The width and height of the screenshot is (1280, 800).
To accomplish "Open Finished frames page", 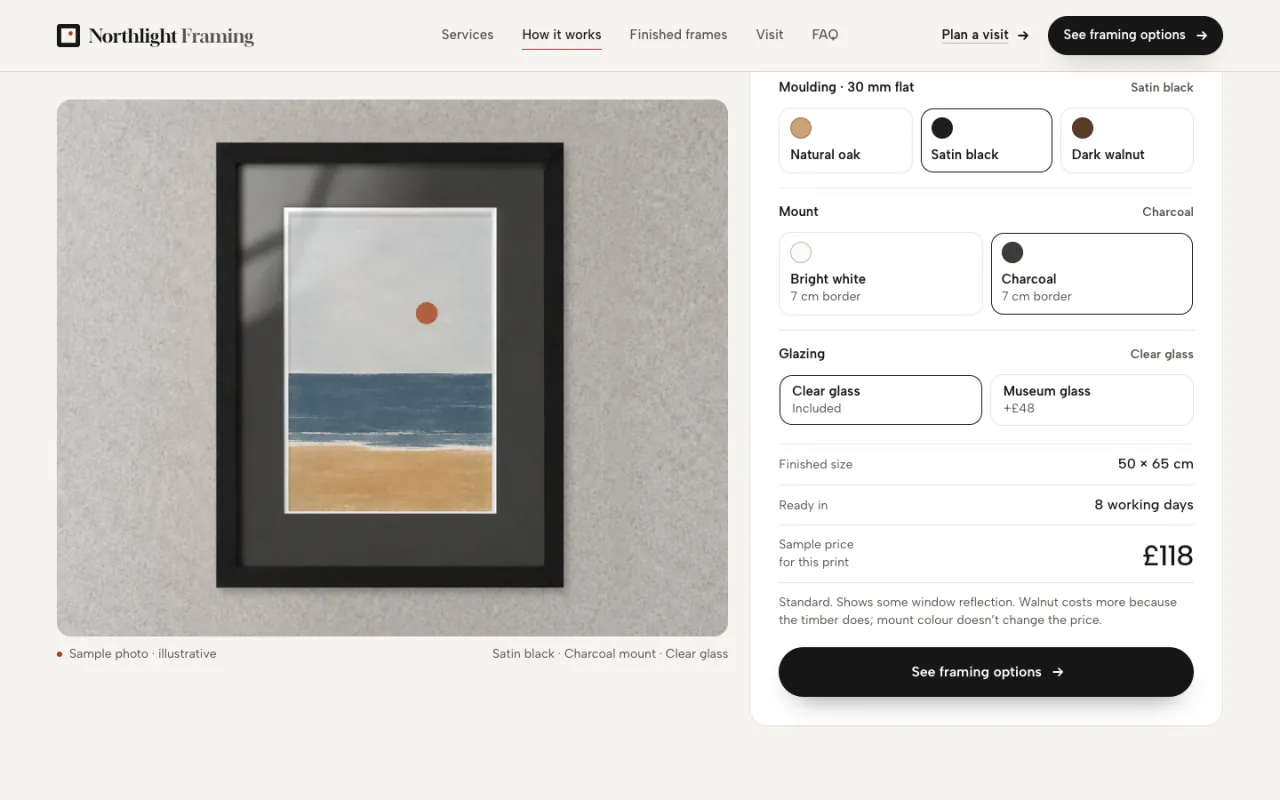I will (679, 35).
